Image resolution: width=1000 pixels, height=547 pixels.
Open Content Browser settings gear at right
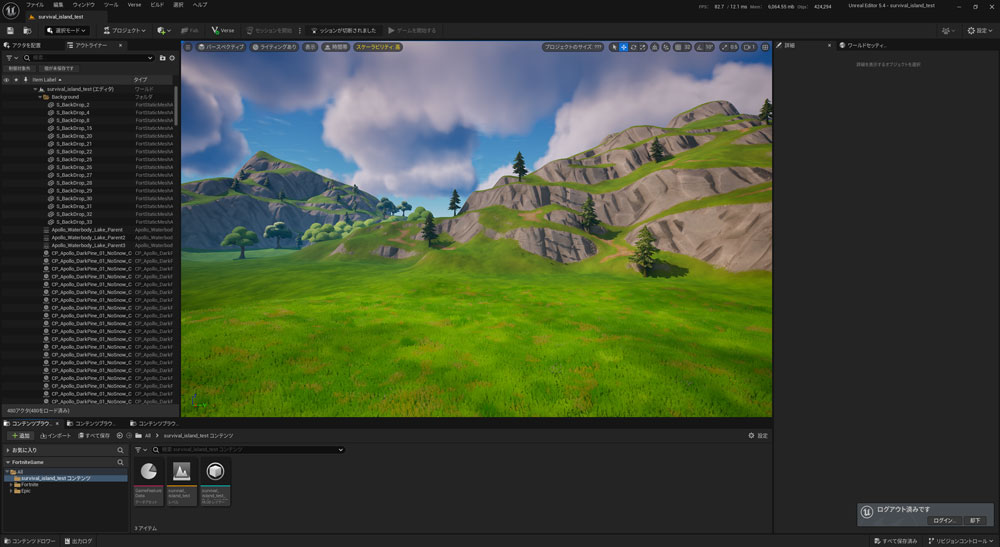[758, 436]
